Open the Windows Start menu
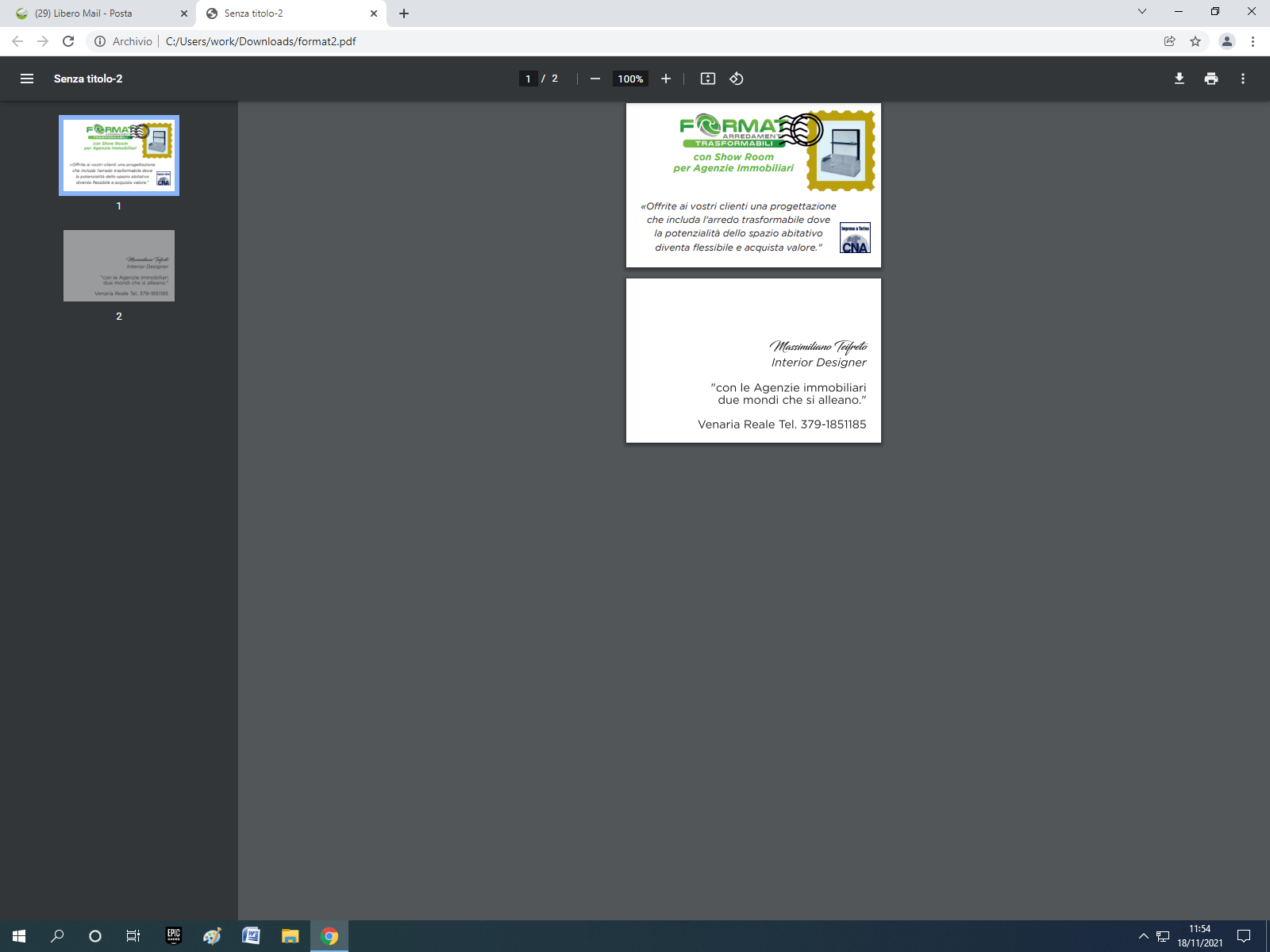1270x952 pixels. click(x=19, y=936)
